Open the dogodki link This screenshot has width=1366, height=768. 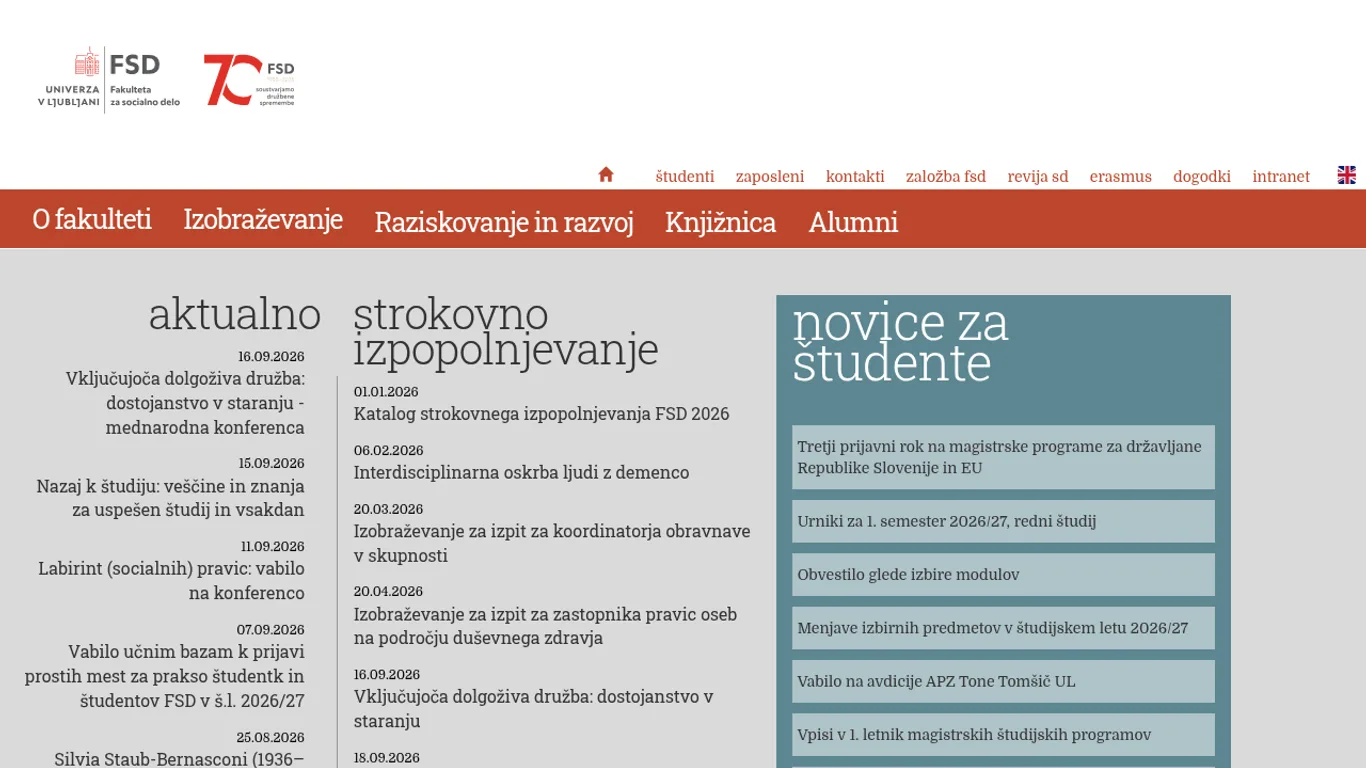tap(1202, 177)
